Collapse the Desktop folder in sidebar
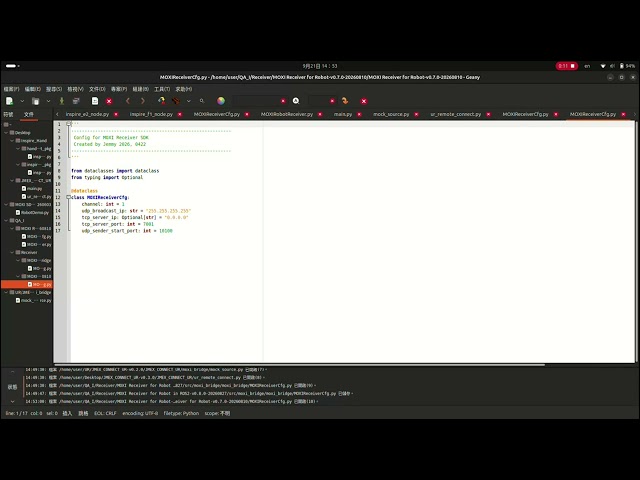The height and width of the screenshot is (480, 640). coord(6,133)
